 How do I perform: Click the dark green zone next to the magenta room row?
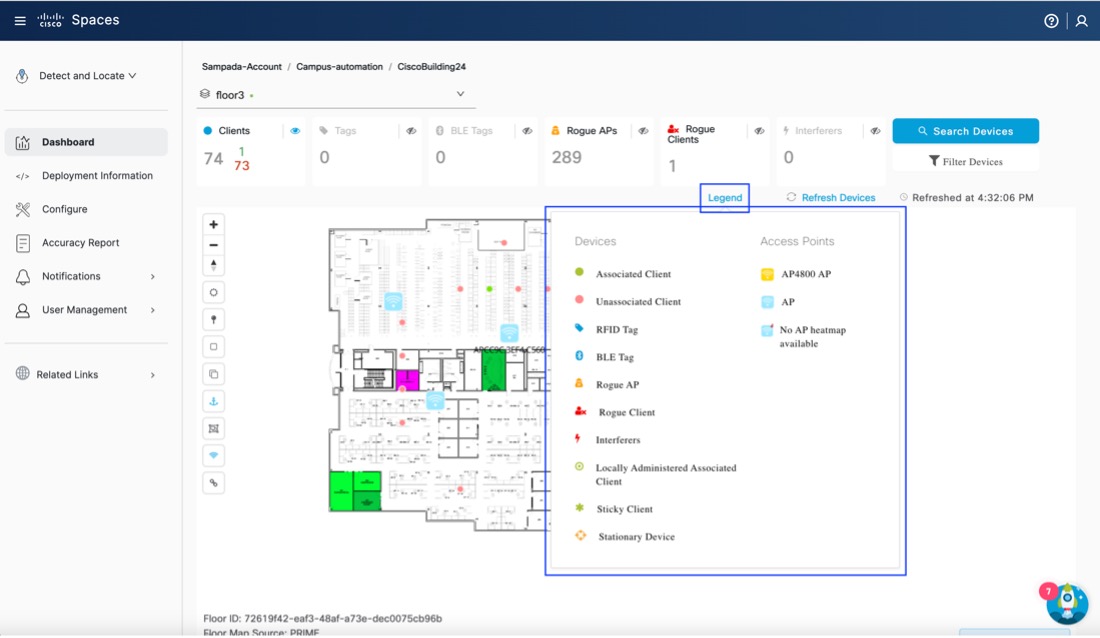493,371
